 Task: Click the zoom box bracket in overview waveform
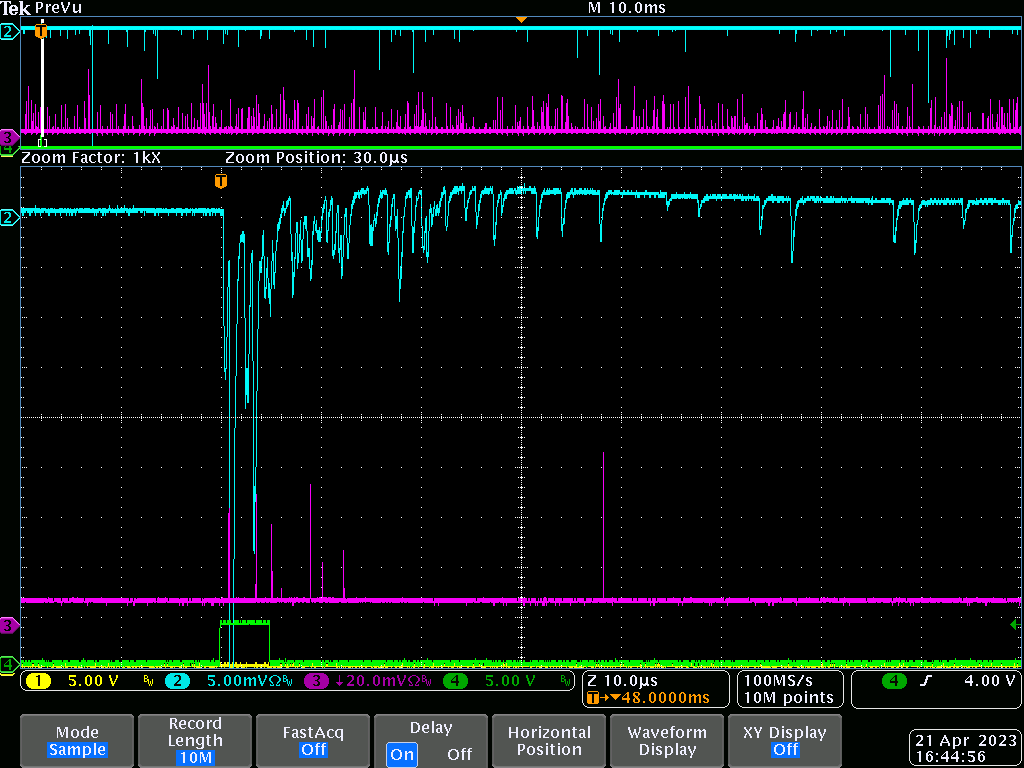click(42, 142)
